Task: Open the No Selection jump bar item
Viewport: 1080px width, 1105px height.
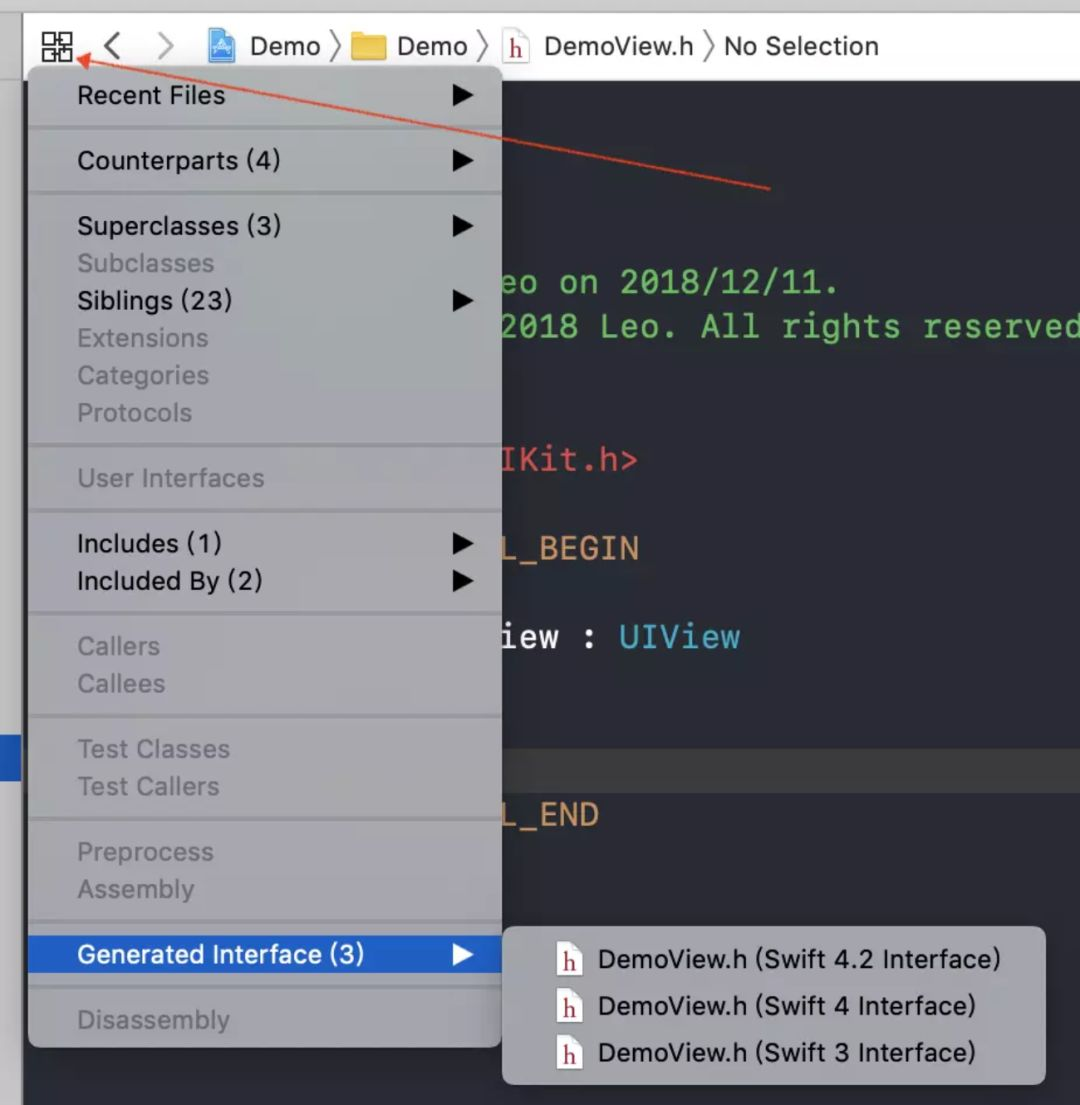Action: click(x=801, y=47)
